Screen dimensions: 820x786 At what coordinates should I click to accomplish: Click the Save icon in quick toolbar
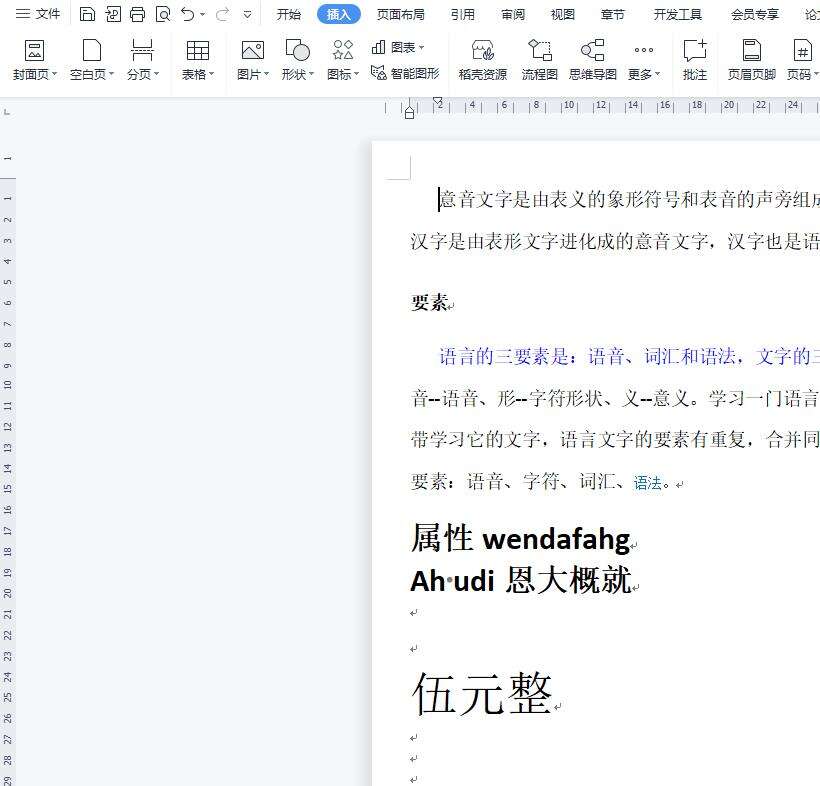point(87,14)
